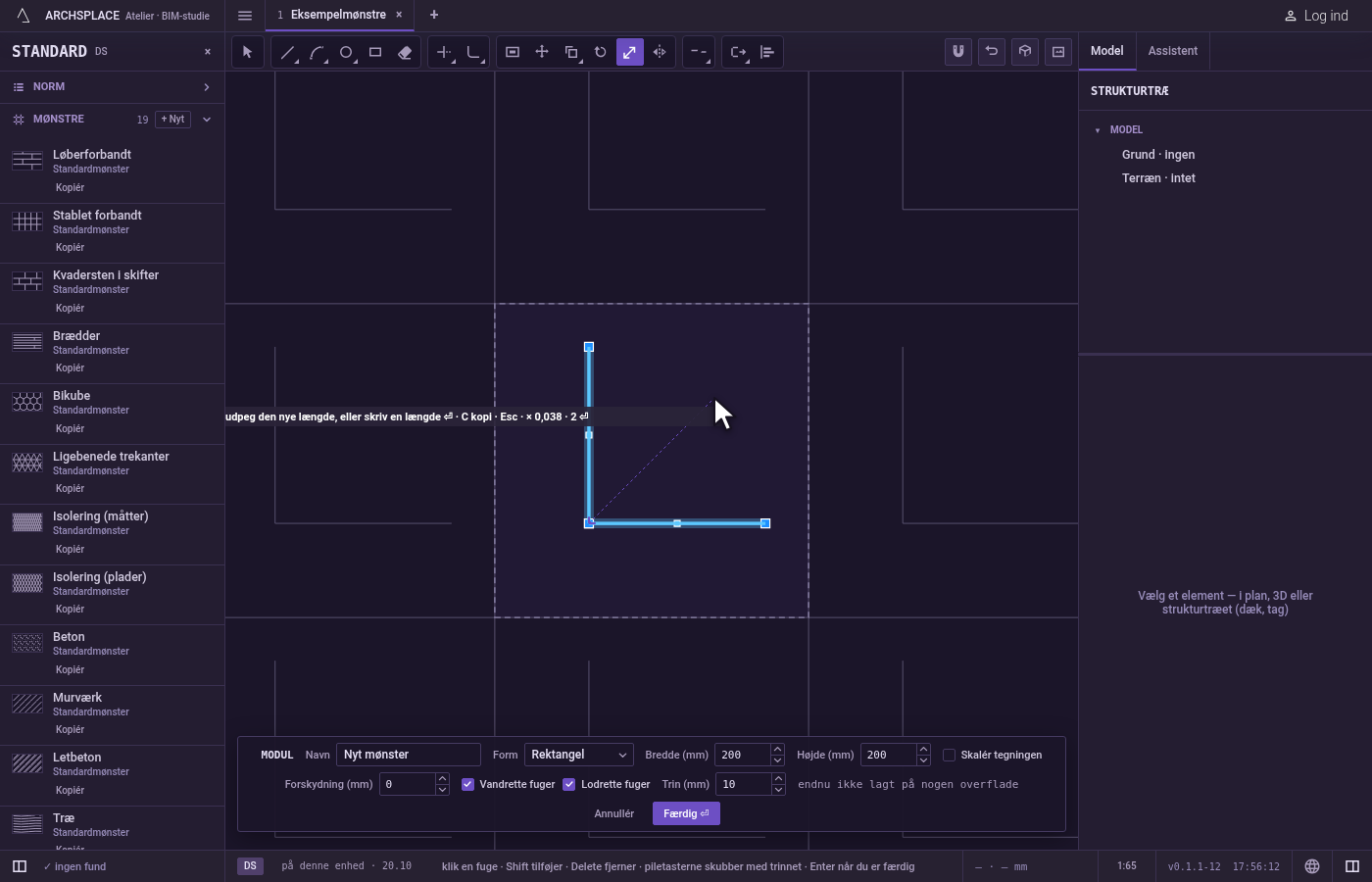Uncheck the Vandrette fuger checkbox
The width and height of the screenshot is (1372, 882).
point(467,784)
